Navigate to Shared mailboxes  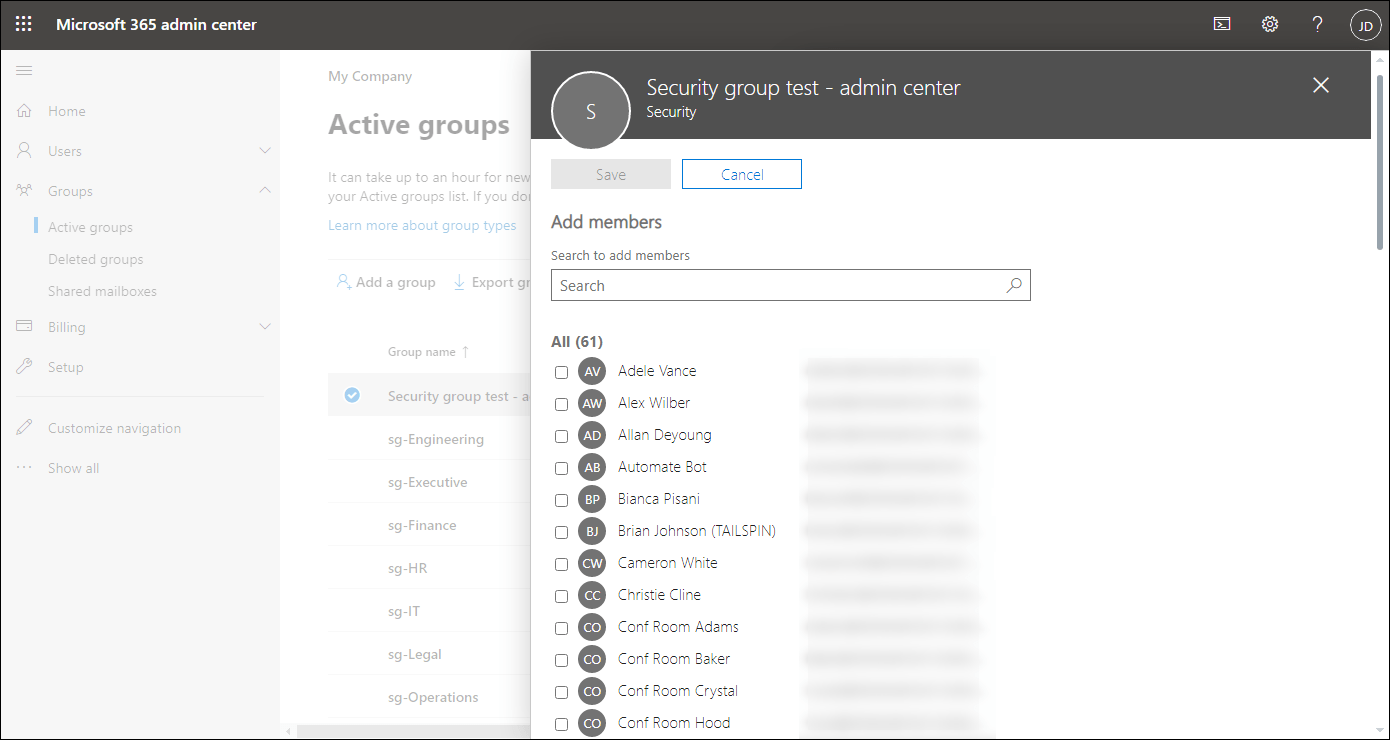click(x=102, y=290)
